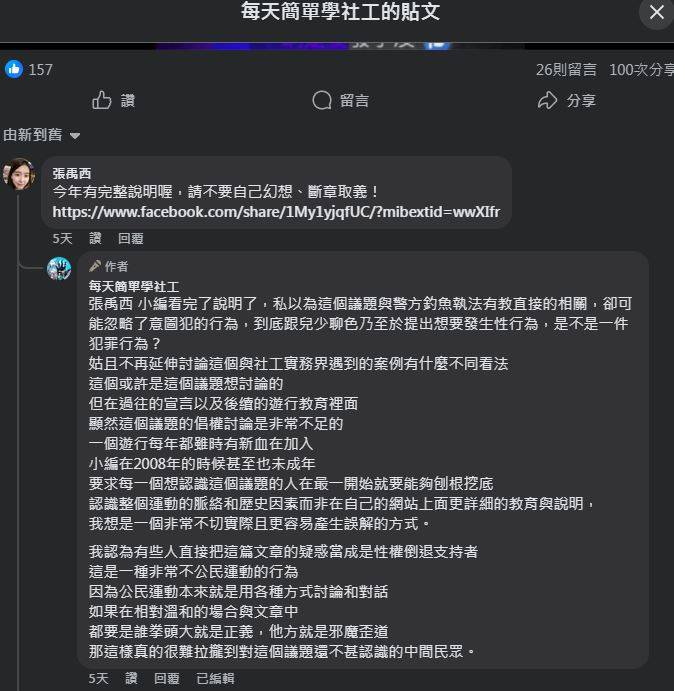Close the post dialog with the X

click(x=656, y=12)
